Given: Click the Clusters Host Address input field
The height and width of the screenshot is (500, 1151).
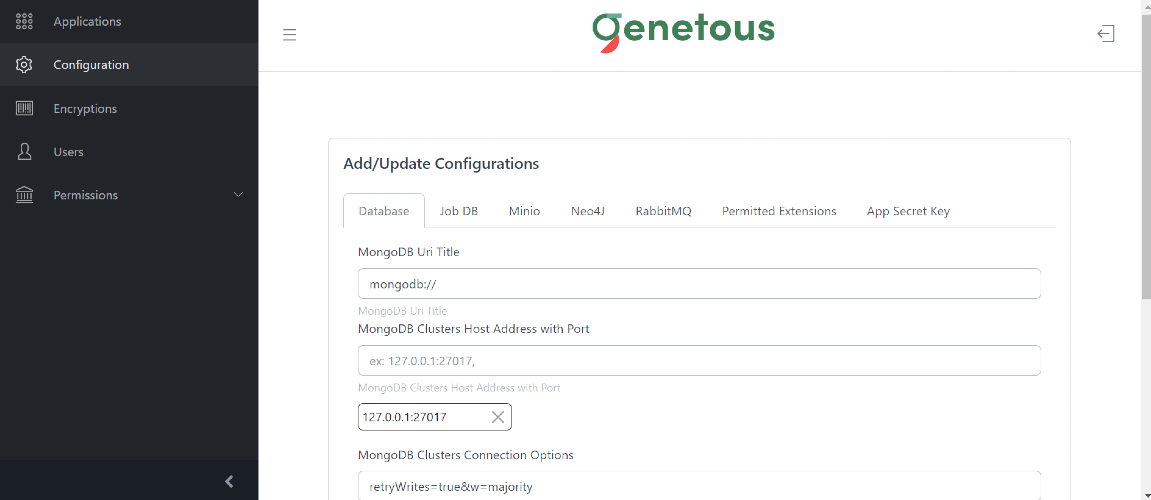Looking at the screenshot, I should 700,360.
